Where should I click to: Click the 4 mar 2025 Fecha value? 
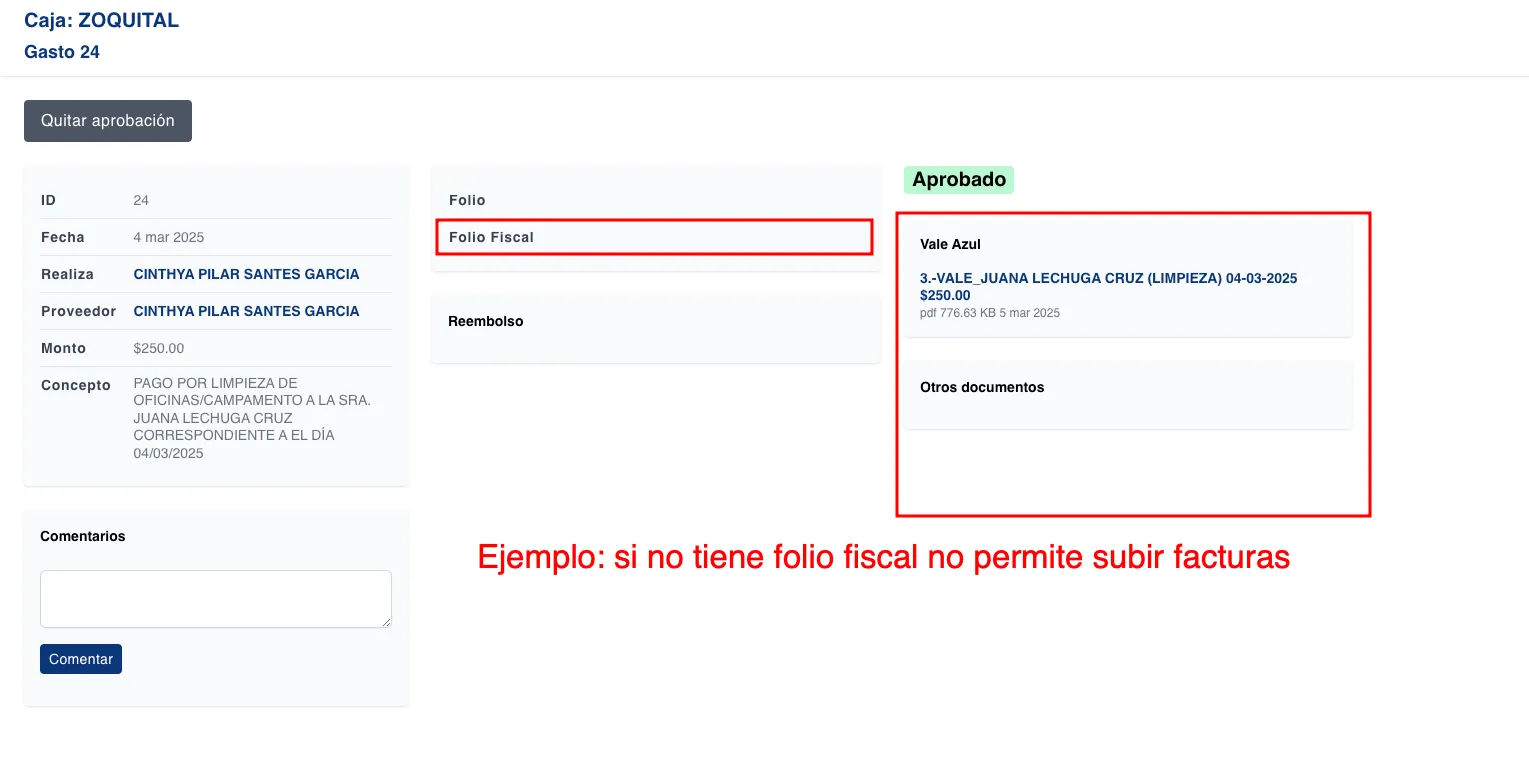click(168, 237)
